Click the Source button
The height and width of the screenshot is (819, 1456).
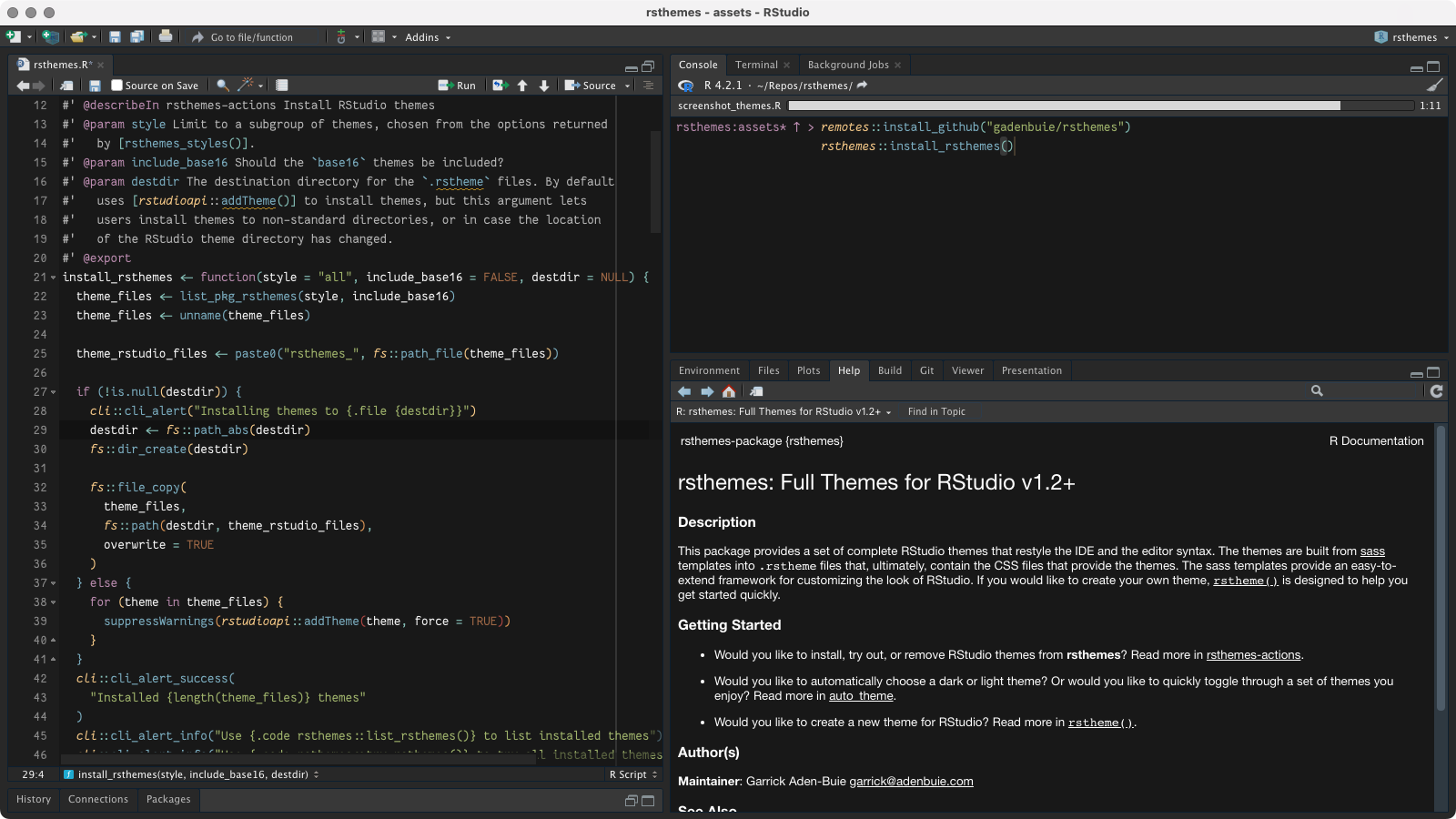pos(591,86)
